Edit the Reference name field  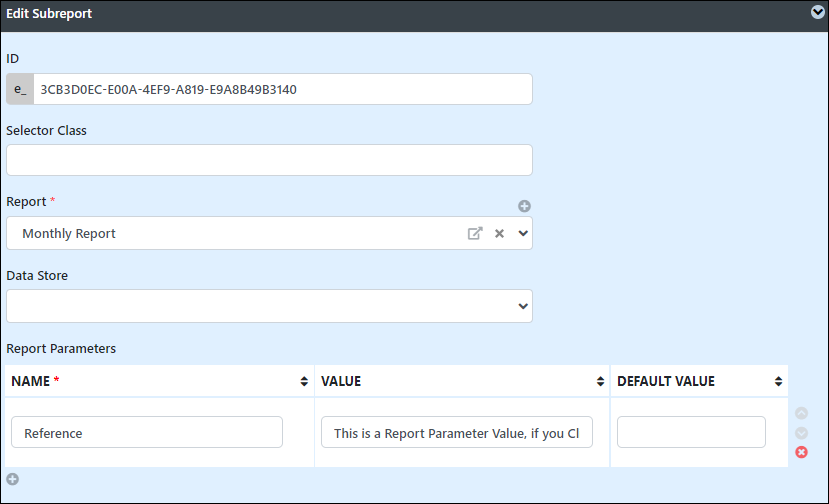(147, 432)
